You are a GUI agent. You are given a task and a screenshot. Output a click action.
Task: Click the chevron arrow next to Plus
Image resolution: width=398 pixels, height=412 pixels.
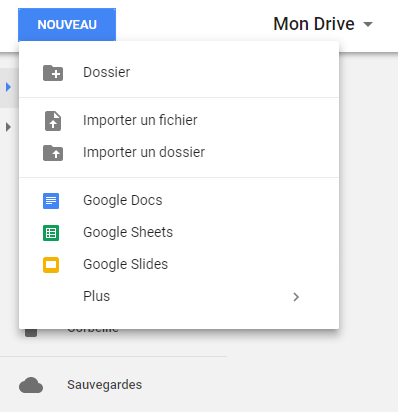tap(296, 297)
